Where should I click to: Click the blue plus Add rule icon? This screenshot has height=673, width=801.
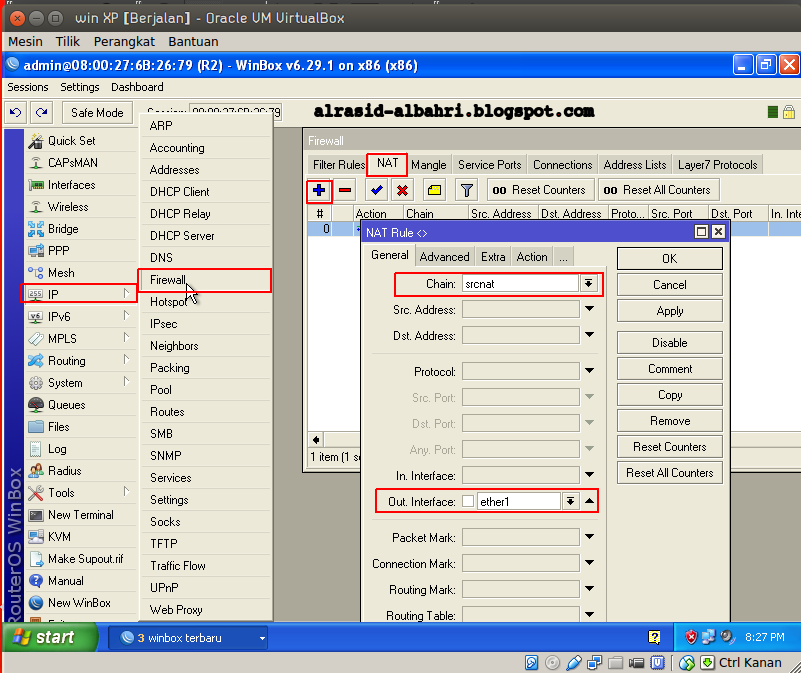coord(319,191)
